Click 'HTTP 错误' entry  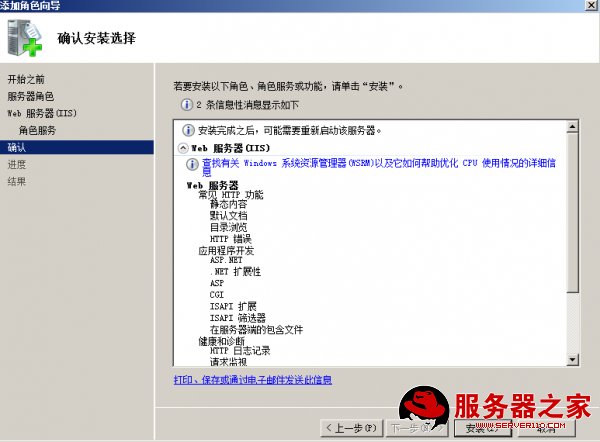(231, 239)
